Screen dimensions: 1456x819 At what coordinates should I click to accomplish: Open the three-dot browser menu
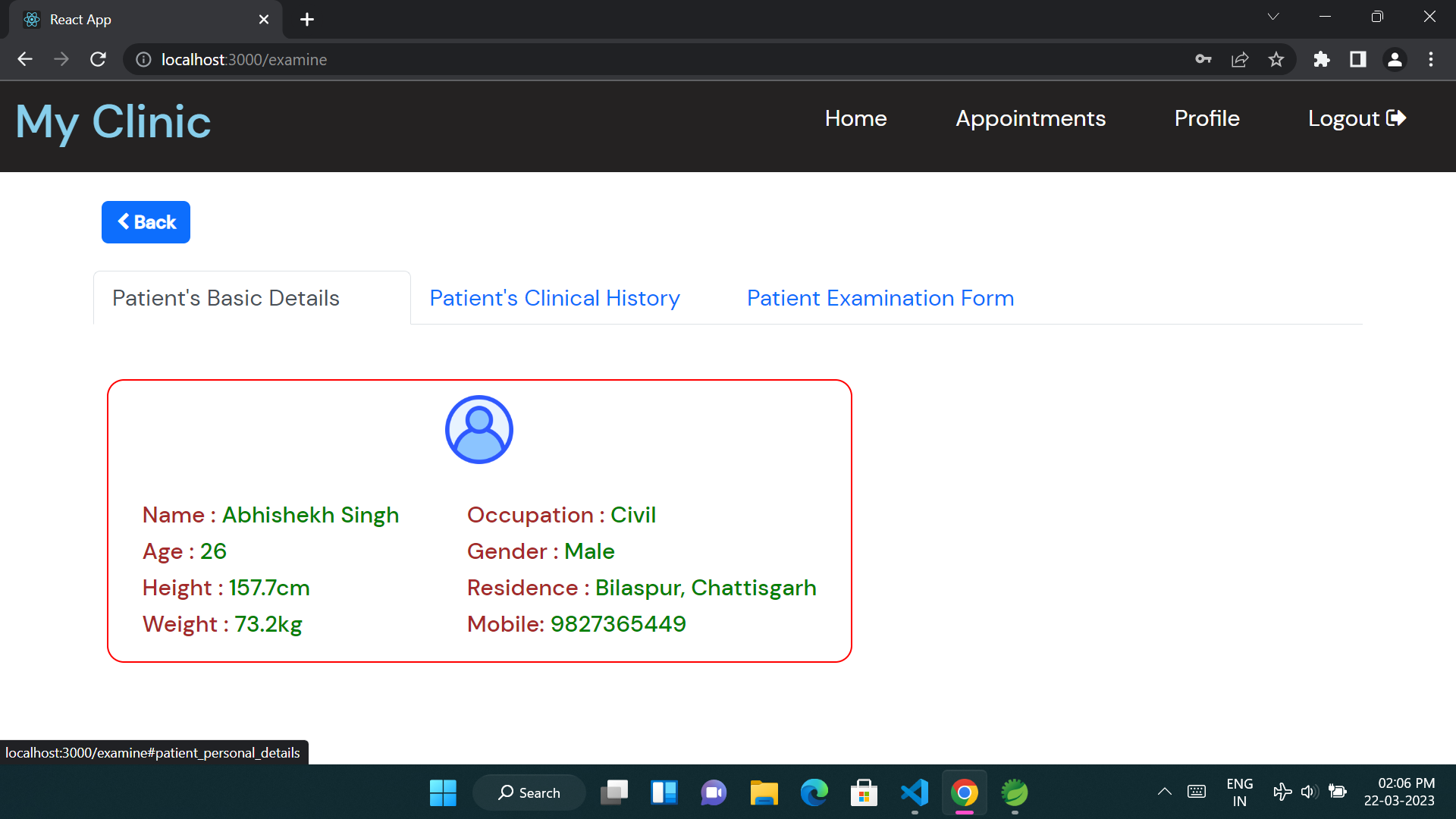[x=1431, y=59]
